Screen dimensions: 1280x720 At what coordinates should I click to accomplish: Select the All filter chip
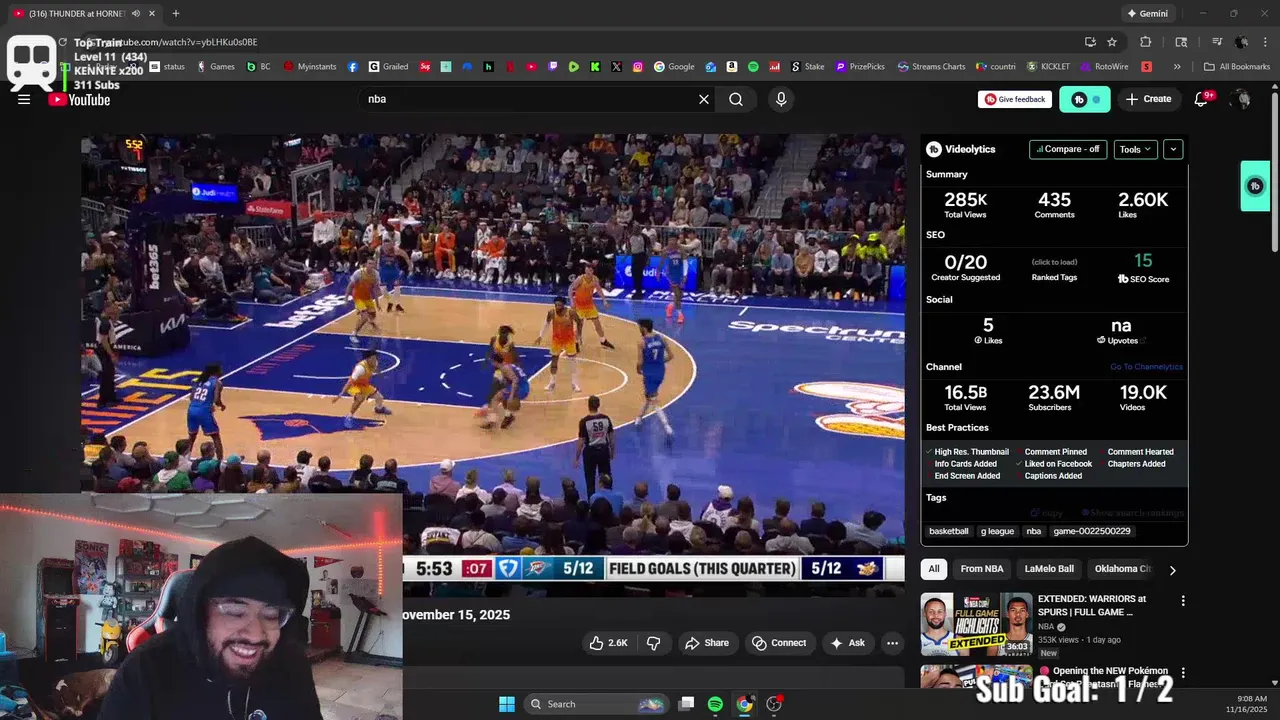click(x=934, y=569)
